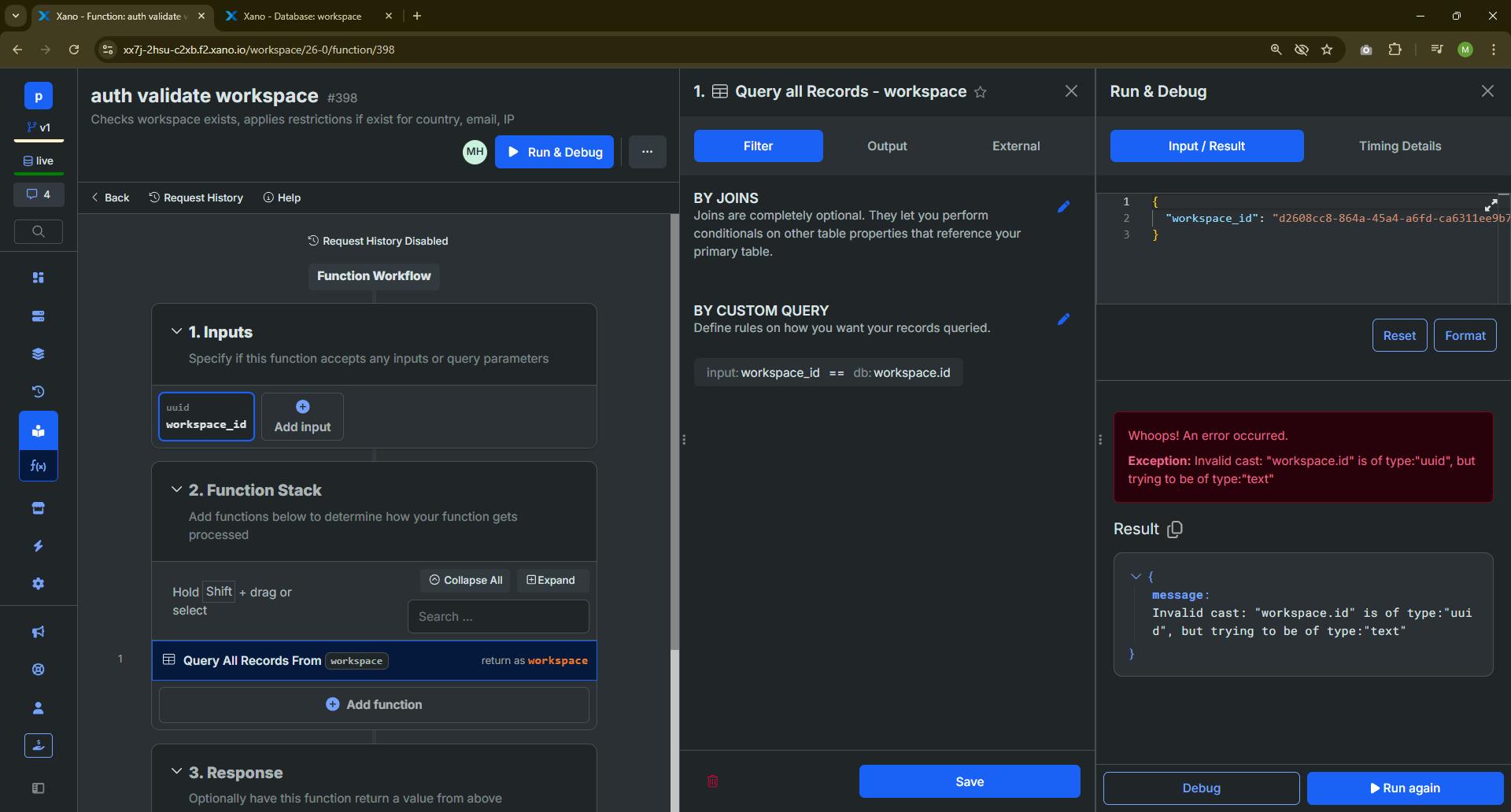1511x812 pixels.
Task: Select the Query All Records From workspace step
Action: coord(374,660)
